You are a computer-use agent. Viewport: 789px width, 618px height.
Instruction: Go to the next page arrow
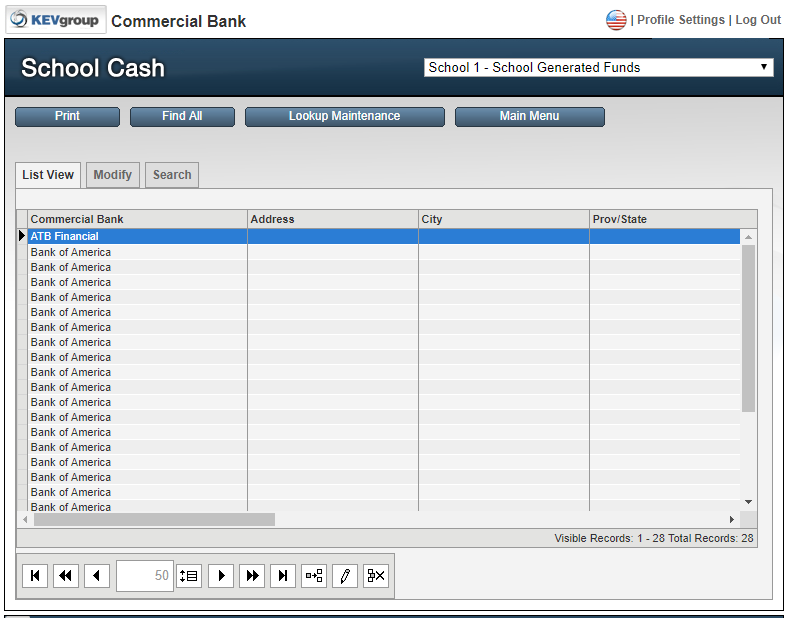(x=221, y=575)
